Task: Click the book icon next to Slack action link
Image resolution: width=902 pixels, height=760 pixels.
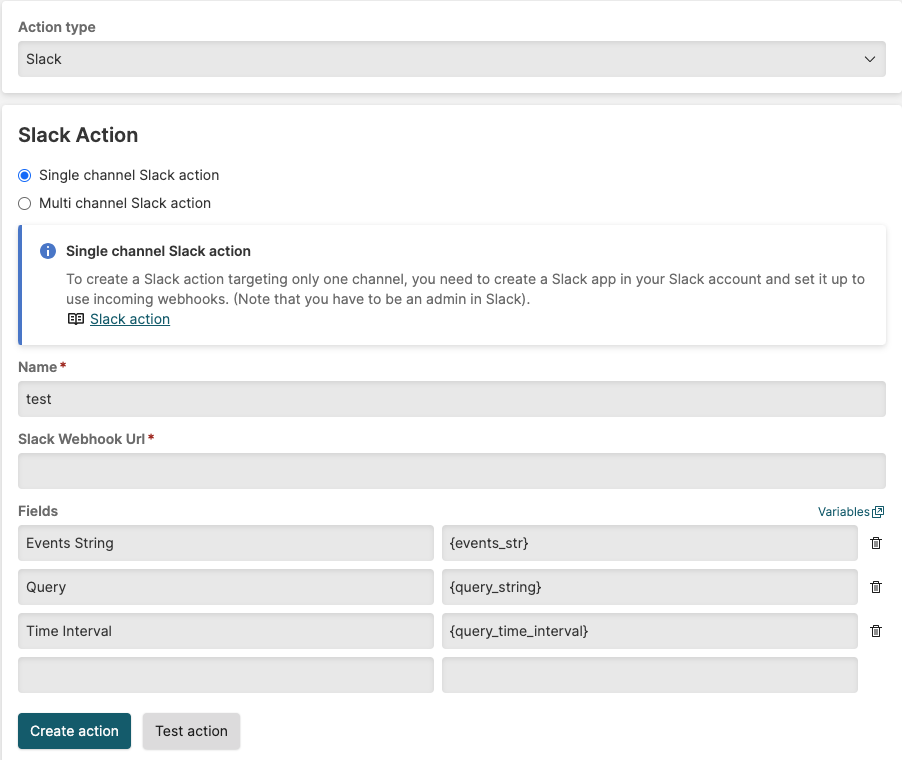Action: [75, 319]
